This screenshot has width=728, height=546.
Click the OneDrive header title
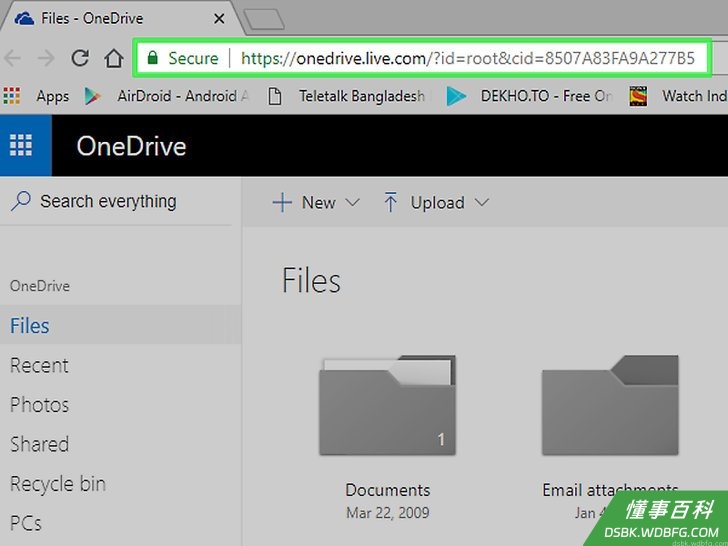tap(131, 146)
